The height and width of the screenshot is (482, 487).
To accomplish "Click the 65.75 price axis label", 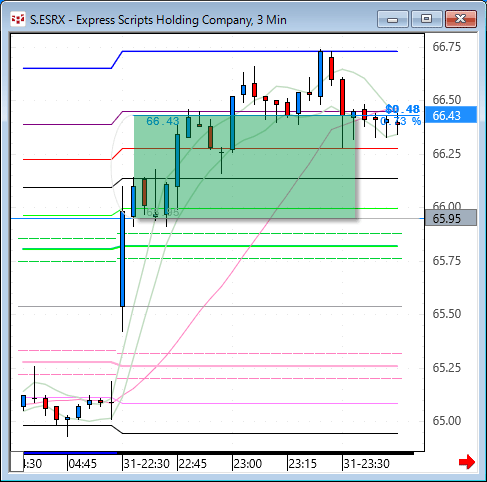I will (446, 261).
